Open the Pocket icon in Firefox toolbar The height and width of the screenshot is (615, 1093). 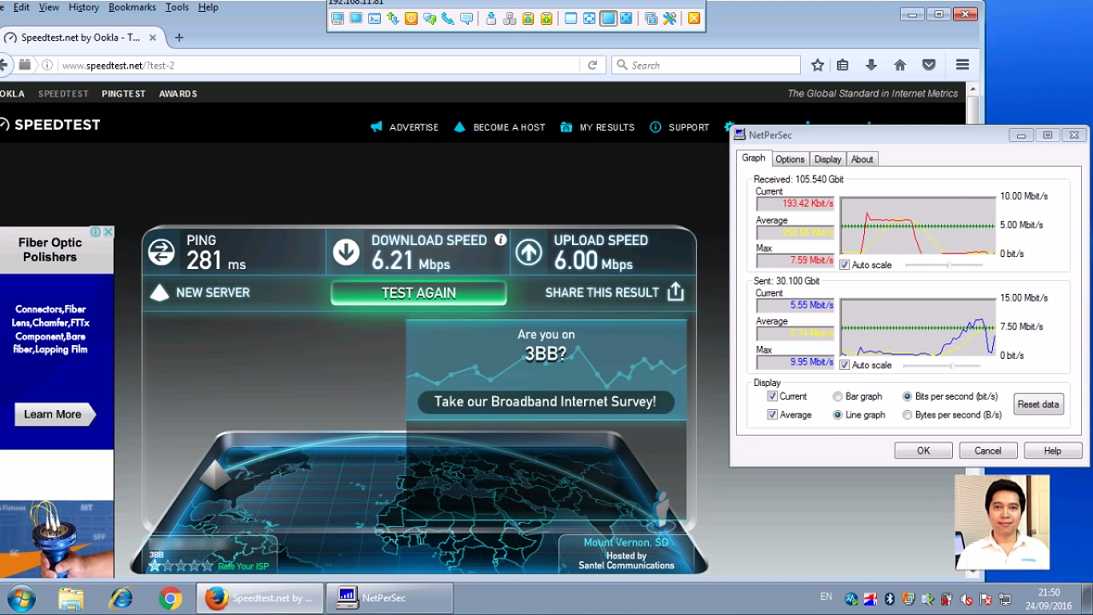pyautogui.click(x=929, y=65)
